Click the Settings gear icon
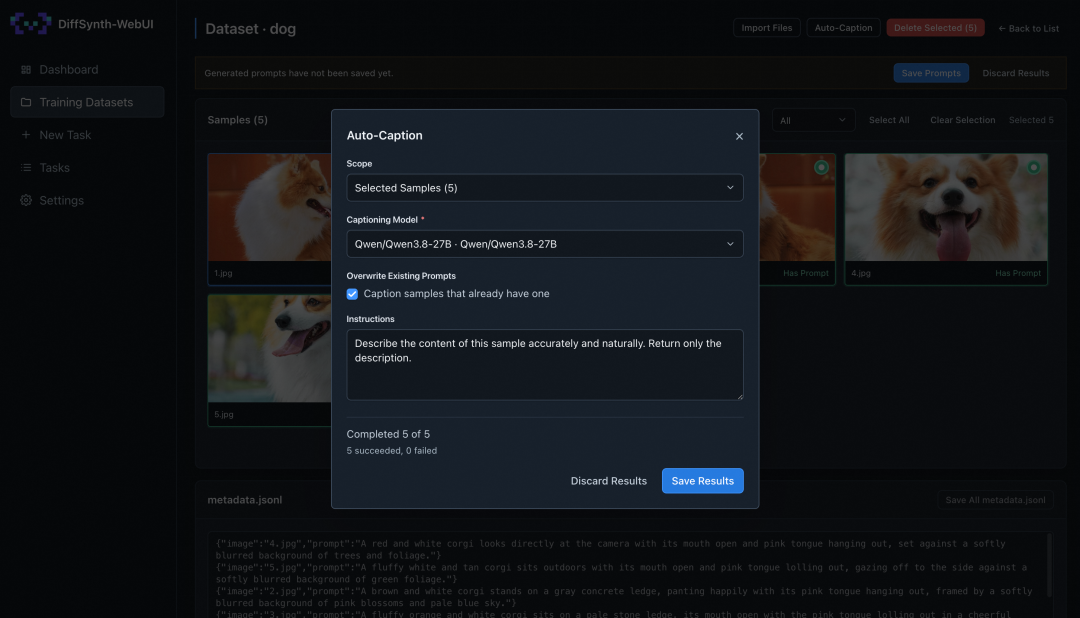Screen dimensions: 1080x618 pyautogui.click(x=26, y=200)
